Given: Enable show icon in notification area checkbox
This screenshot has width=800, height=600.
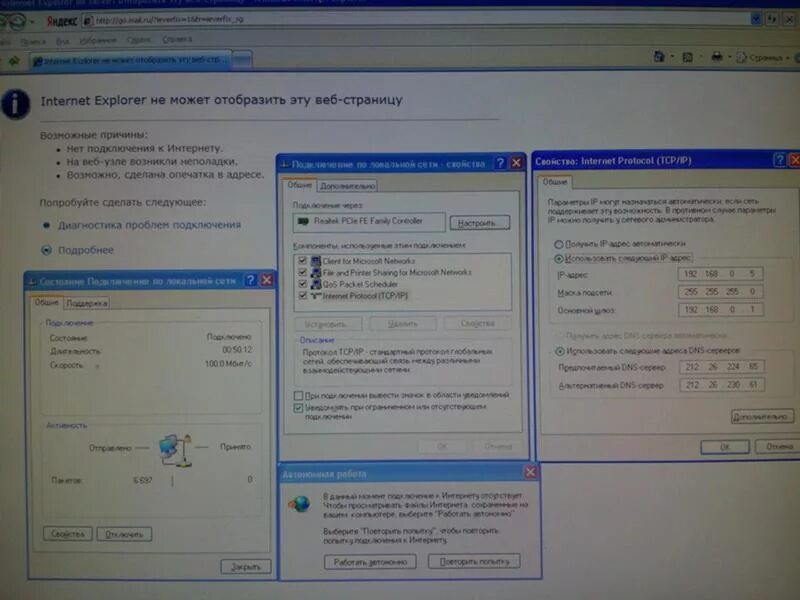Looking at the screenshot, I should [298, 395].
